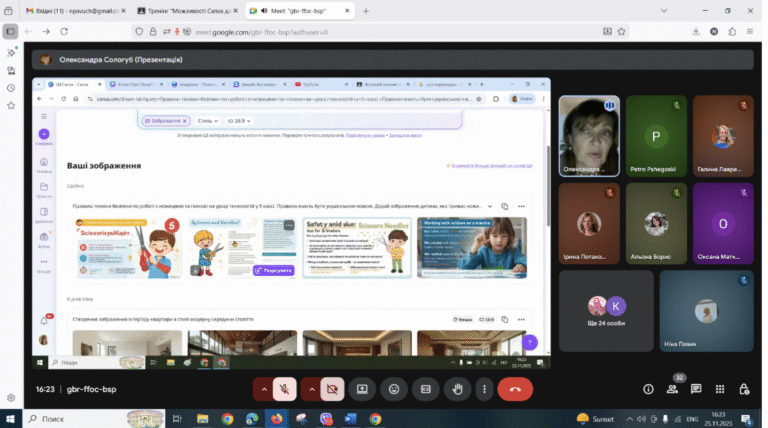Screen dimensions: 768x428
Task: Click the present screen button
Action: click(362, 389)
